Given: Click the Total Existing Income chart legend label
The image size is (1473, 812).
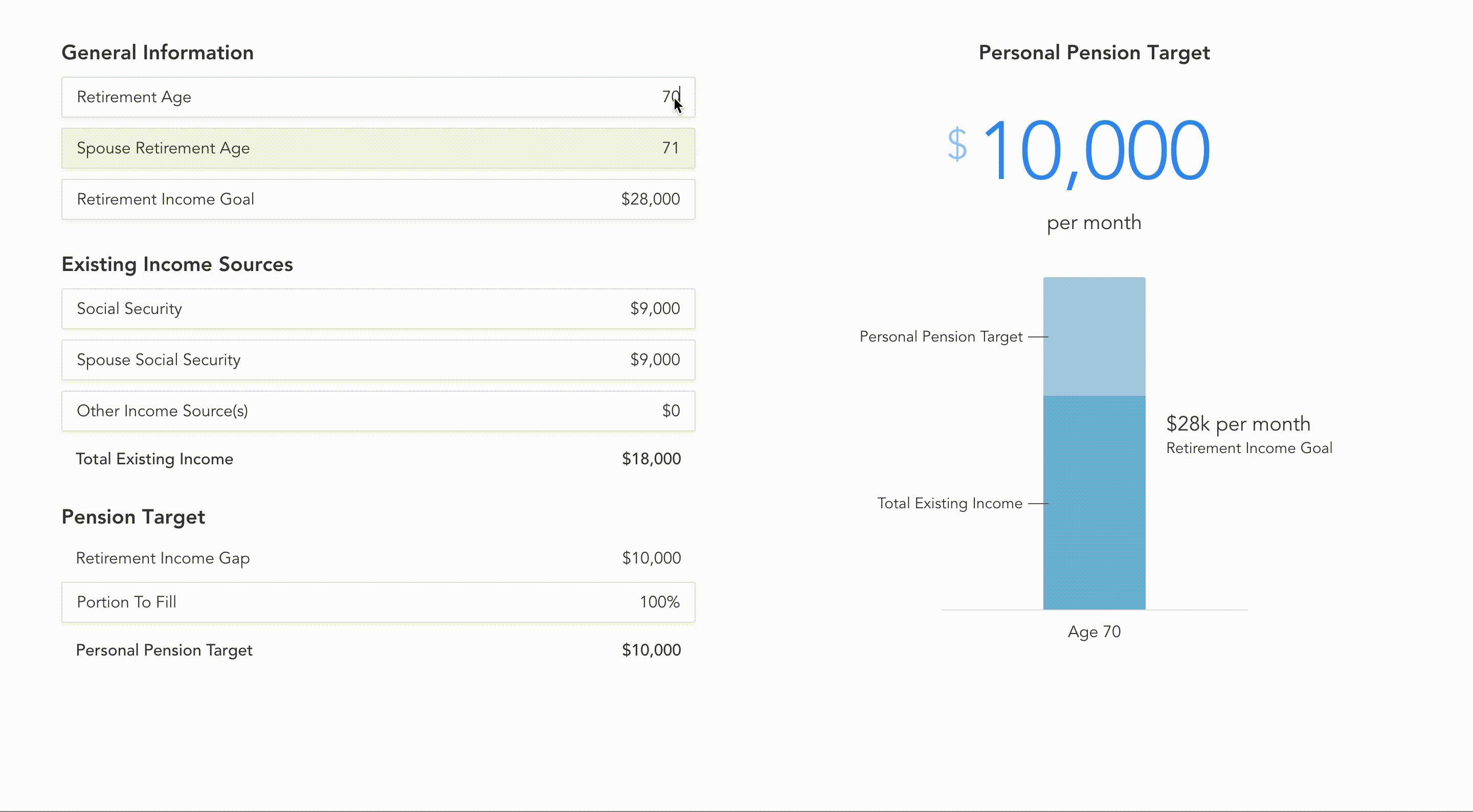Looking at the screenshot, I should click(949, 503).
